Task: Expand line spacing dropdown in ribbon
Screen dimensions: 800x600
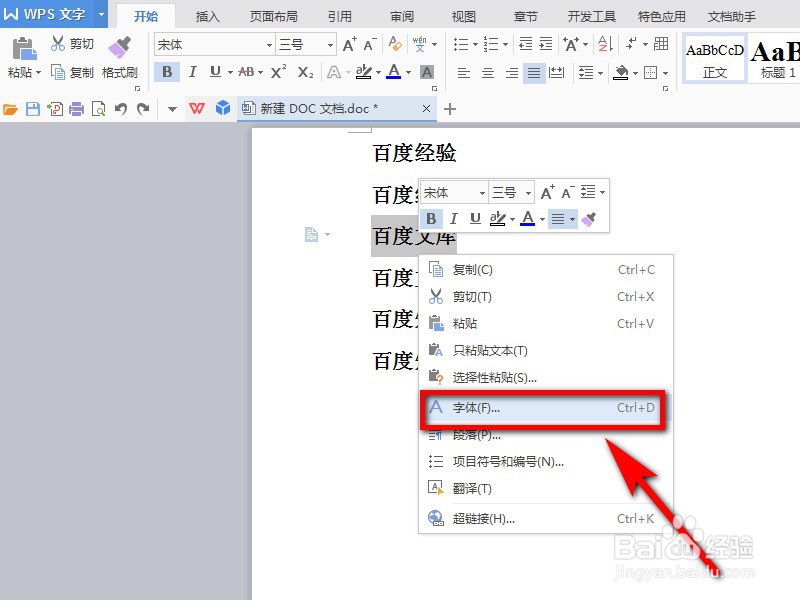Action: pos(600,73)
